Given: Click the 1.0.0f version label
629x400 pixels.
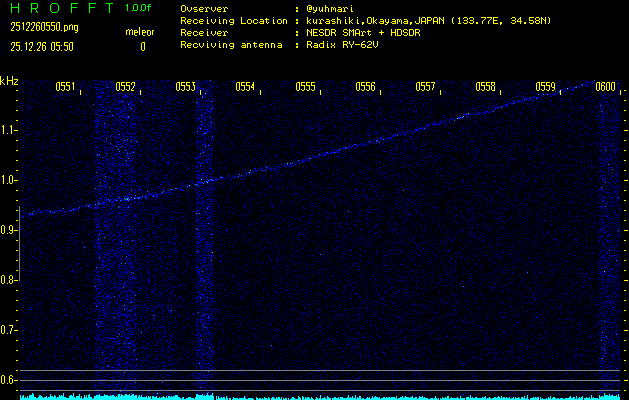Looking at the screenshot, I should [x=139, y=8].
